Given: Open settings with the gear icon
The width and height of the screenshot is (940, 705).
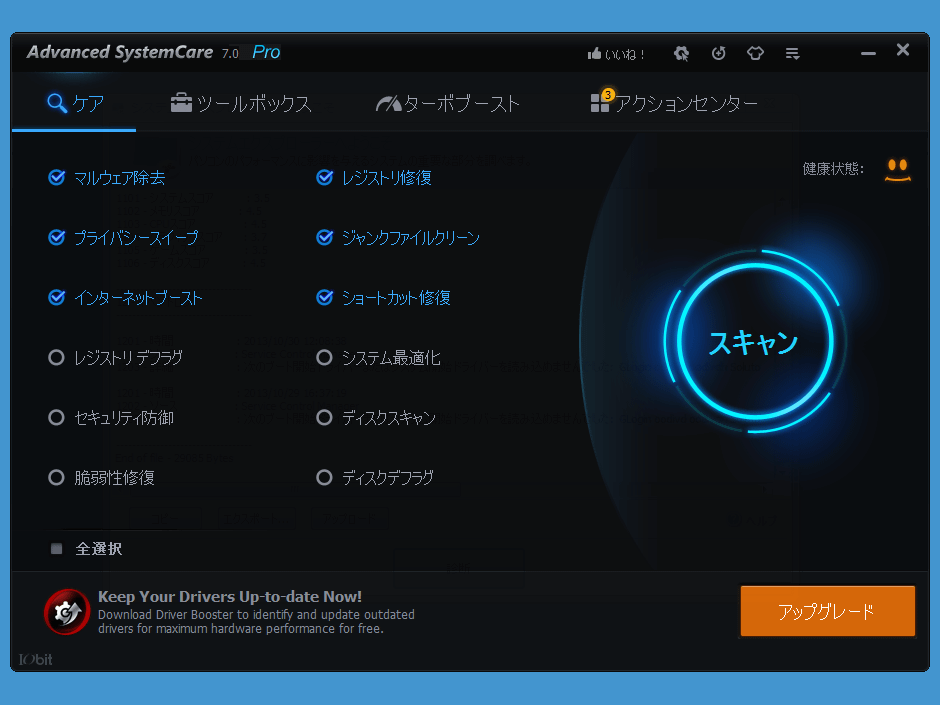Looking at the screenshot, I should click(681, 54).
